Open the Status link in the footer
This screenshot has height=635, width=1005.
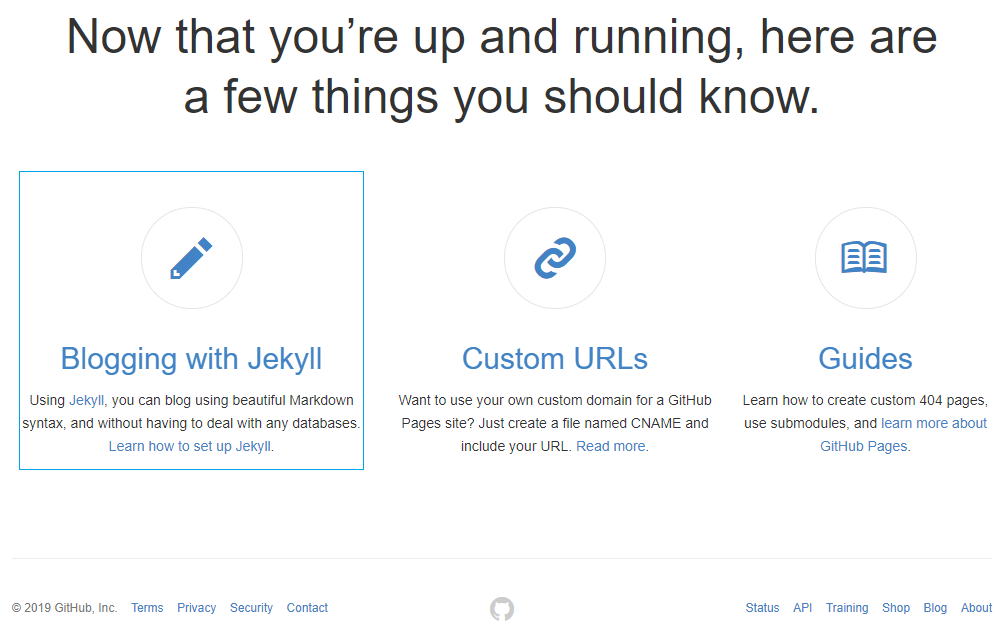(x=762, y=608)
